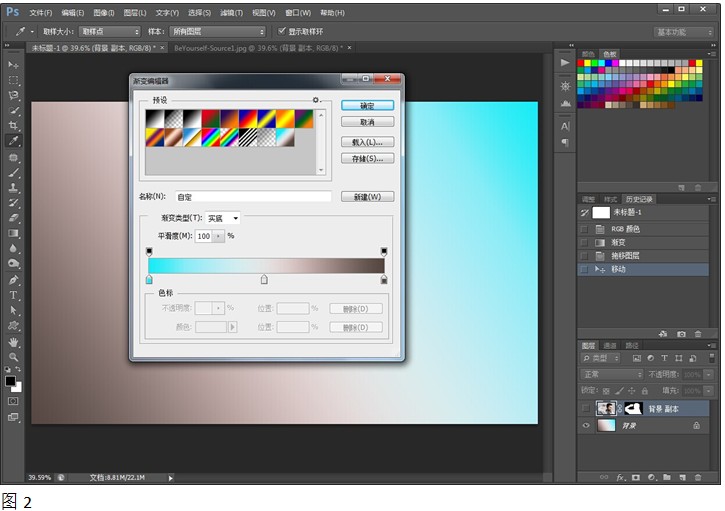Select the Gradient tool in the toolbox
This screenshot has width=725, height=511.
point(13,233)
